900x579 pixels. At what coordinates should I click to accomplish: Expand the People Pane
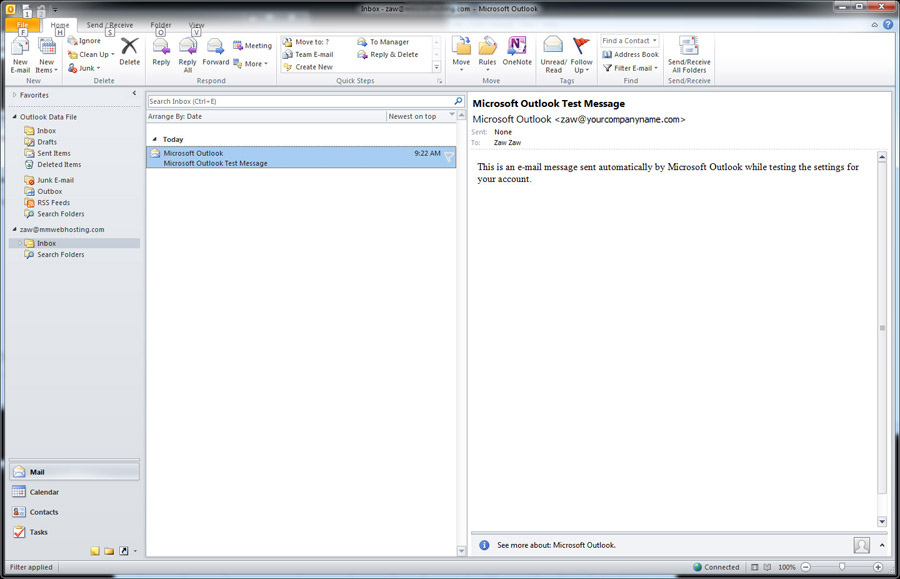pyautogui.click(x=882, y=545)
